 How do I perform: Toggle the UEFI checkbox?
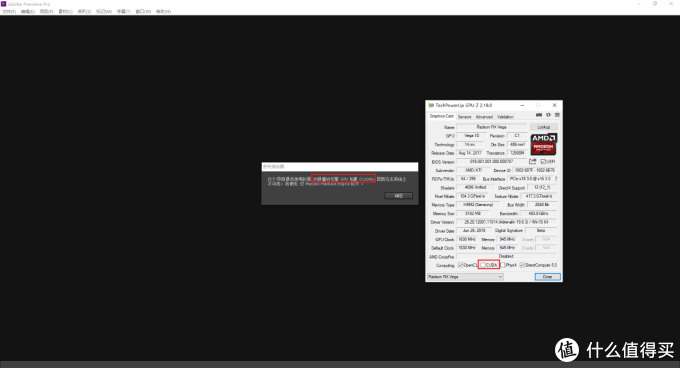click(543, 162)
